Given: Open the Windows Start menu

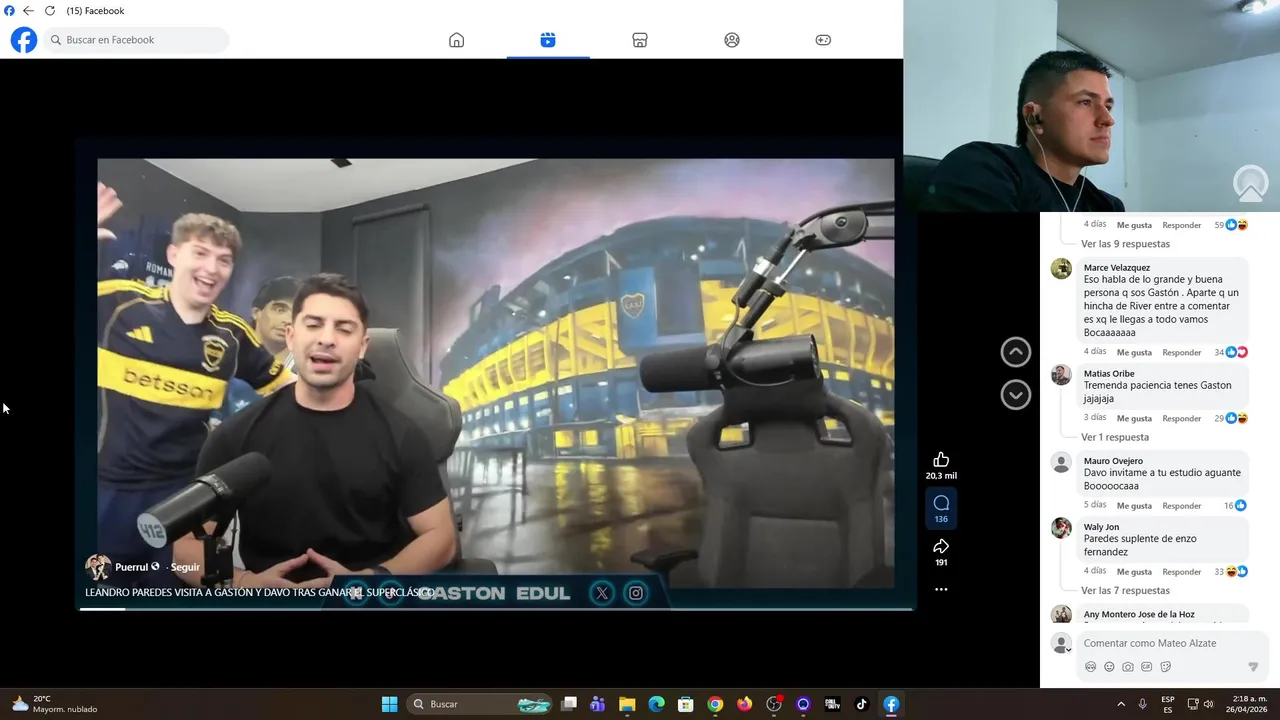Looking at the screenshot, I should 390,704.
